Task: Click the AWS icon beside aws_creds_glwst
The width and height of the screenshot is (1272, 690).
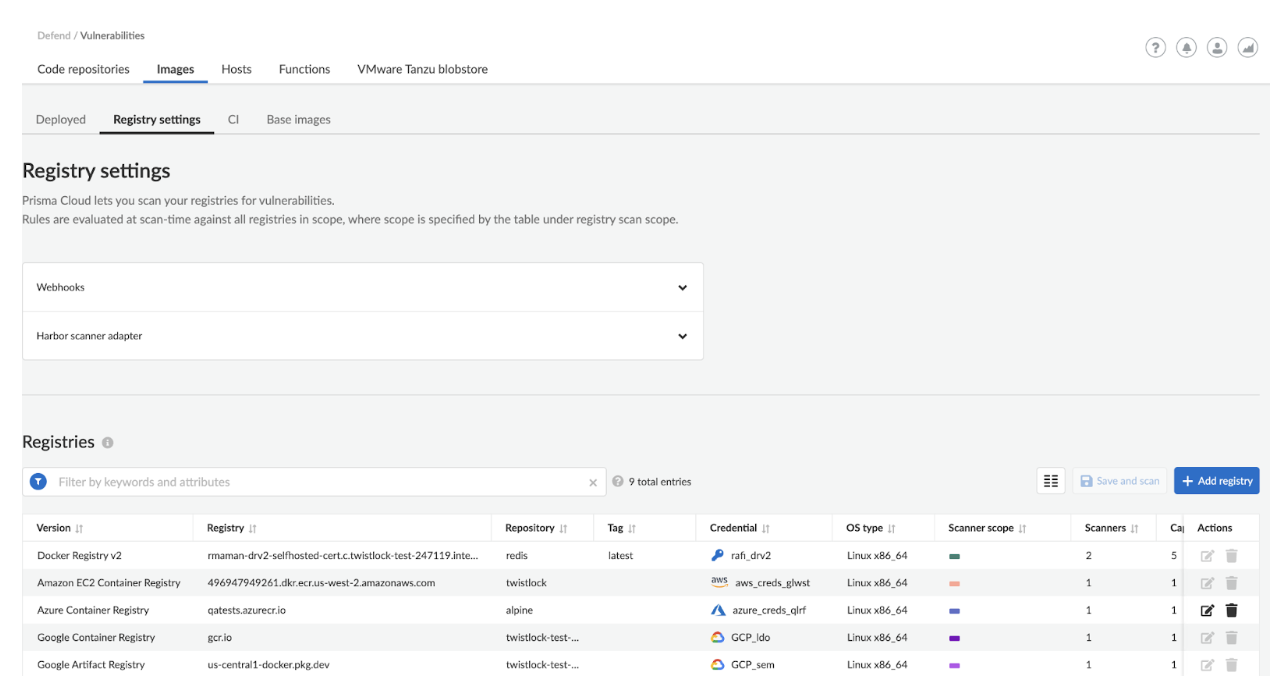Action: (719, 582)
